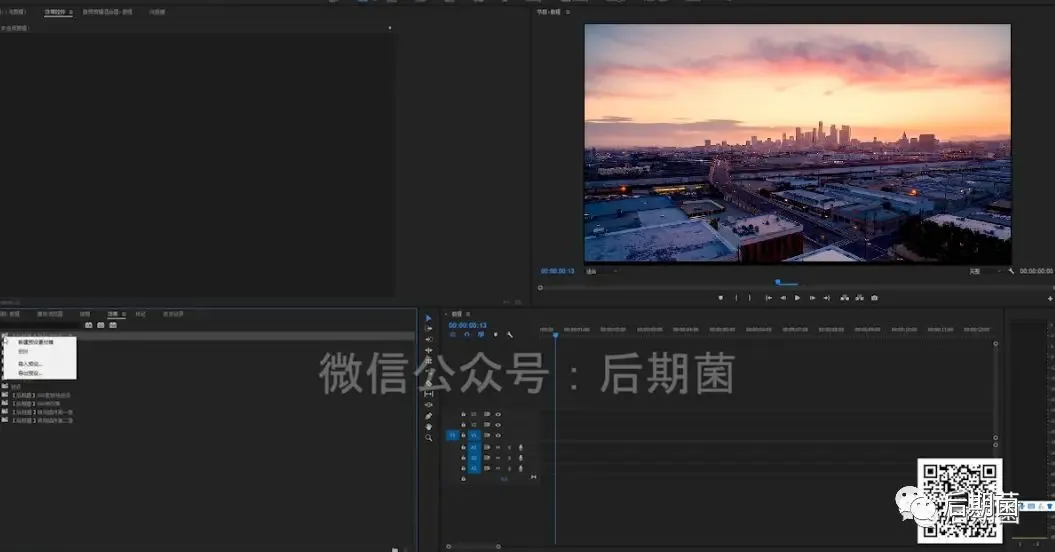Select the Selection arrow tool
This screenshot has width=1055, height=552.
429,318
